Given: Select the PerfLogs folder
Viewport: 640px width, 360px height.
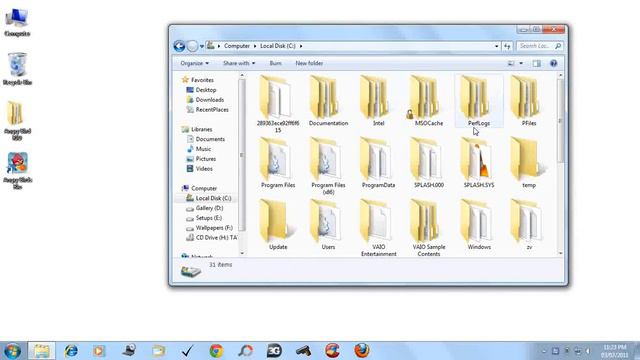Looking at the screenshot, I should click(479, 101).
